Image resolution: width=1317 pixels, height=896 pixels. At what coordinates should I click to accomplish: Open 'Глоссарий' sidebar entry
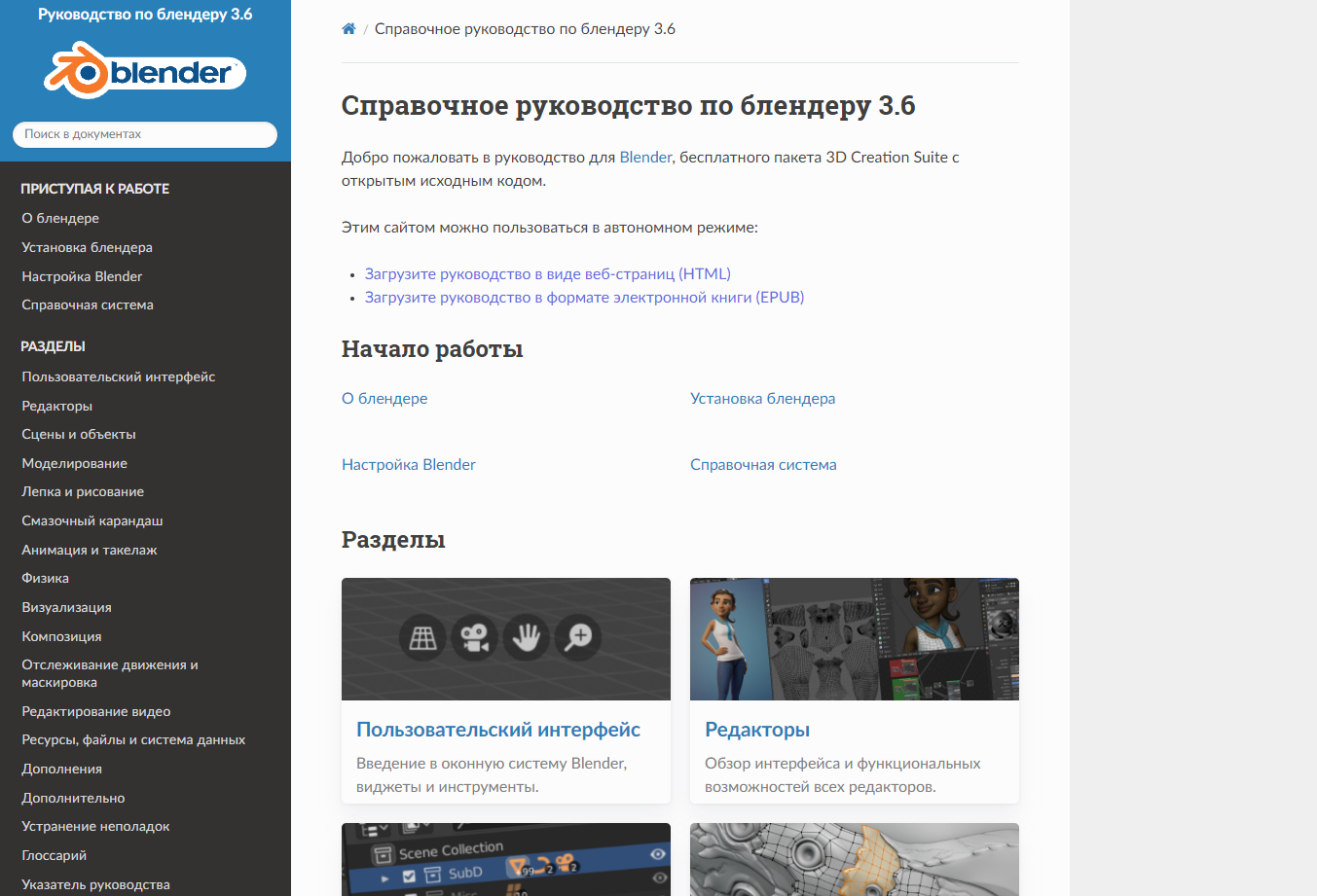click(55, 855)
